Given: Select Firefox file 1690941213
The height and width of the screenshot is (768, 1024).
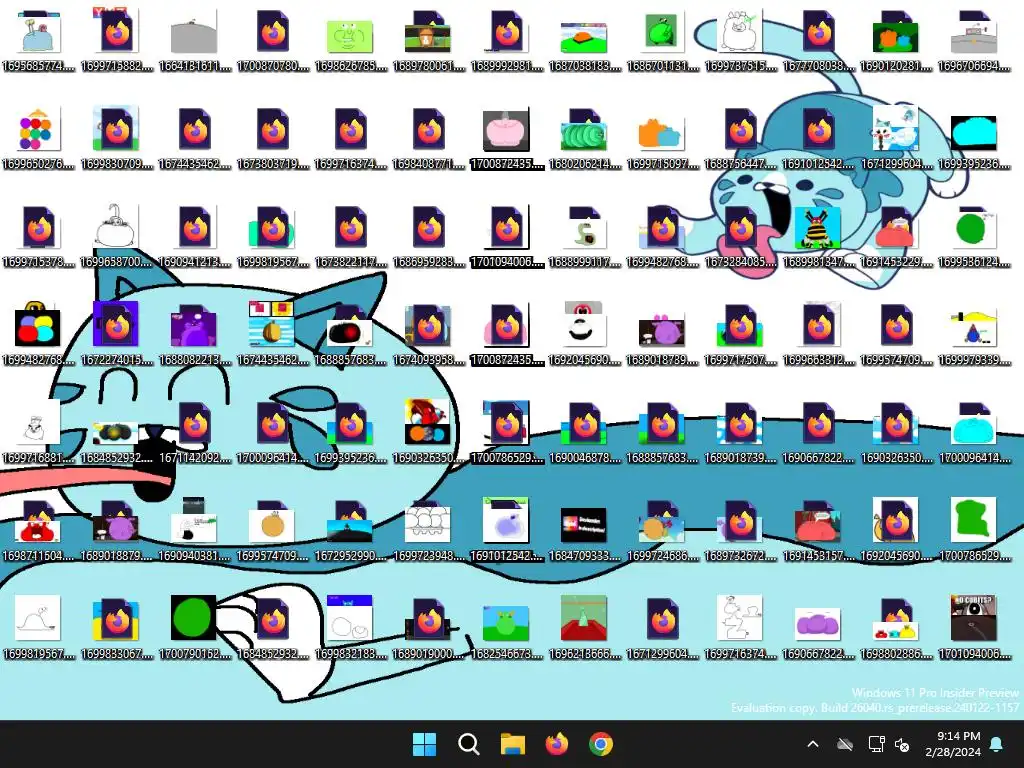Looking at the screenshot, I should [195, 236].
